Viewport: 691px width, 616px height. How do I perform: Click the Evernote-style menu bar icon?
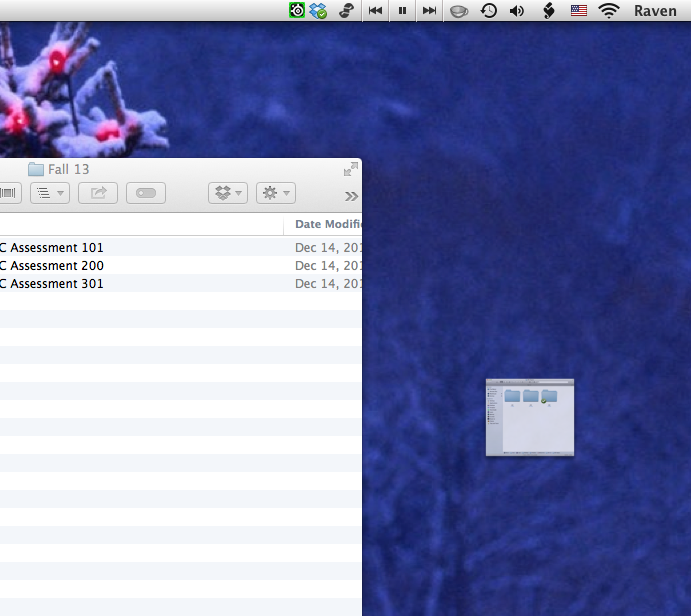(x=549, y=11)
